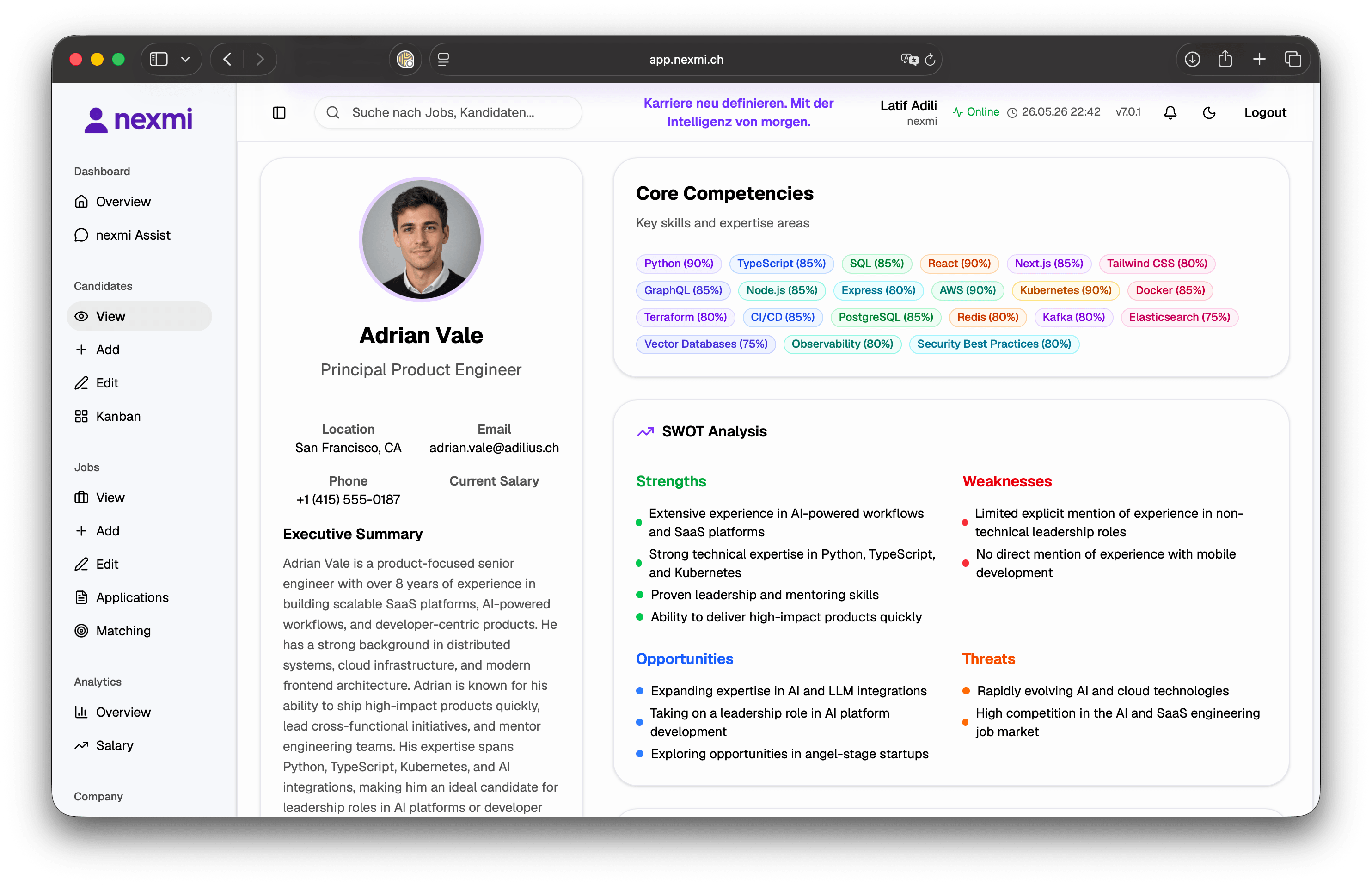Open Matching page

(139, 630)
